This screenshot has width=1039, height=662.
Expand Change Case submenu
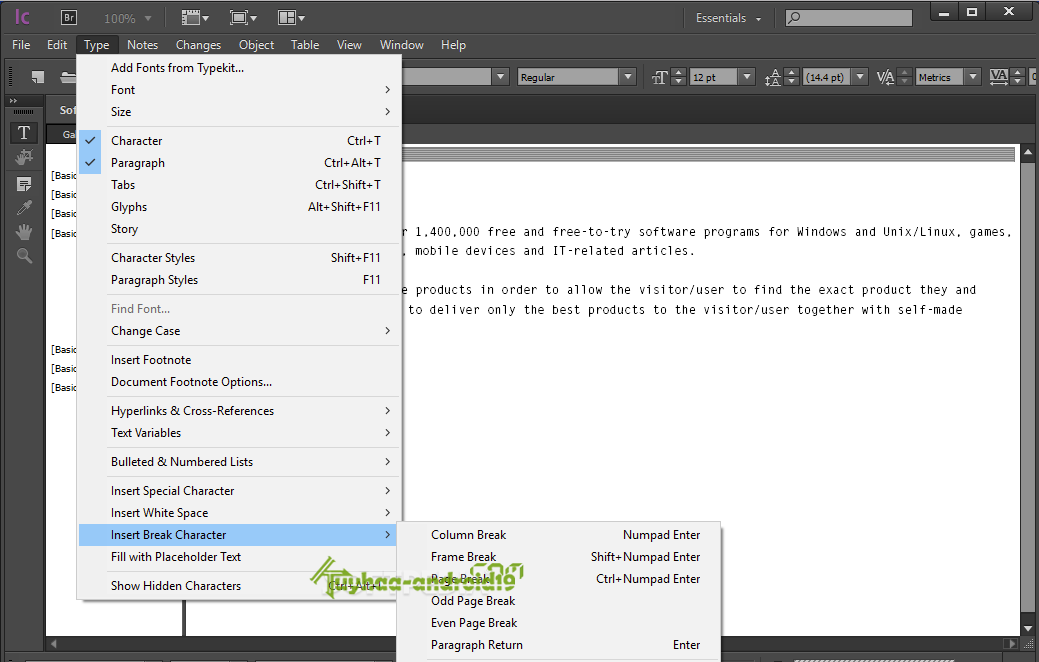[240, 331]
